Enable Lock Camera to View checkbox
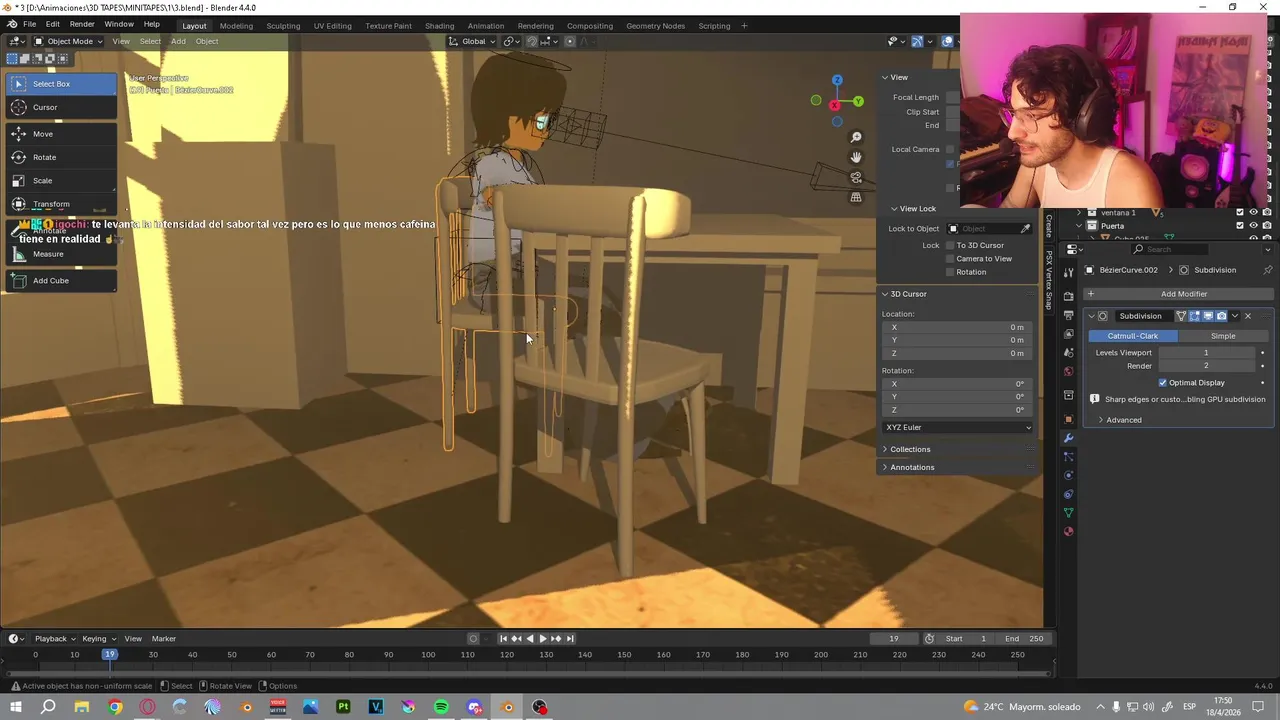 click(x=950, y=259)
